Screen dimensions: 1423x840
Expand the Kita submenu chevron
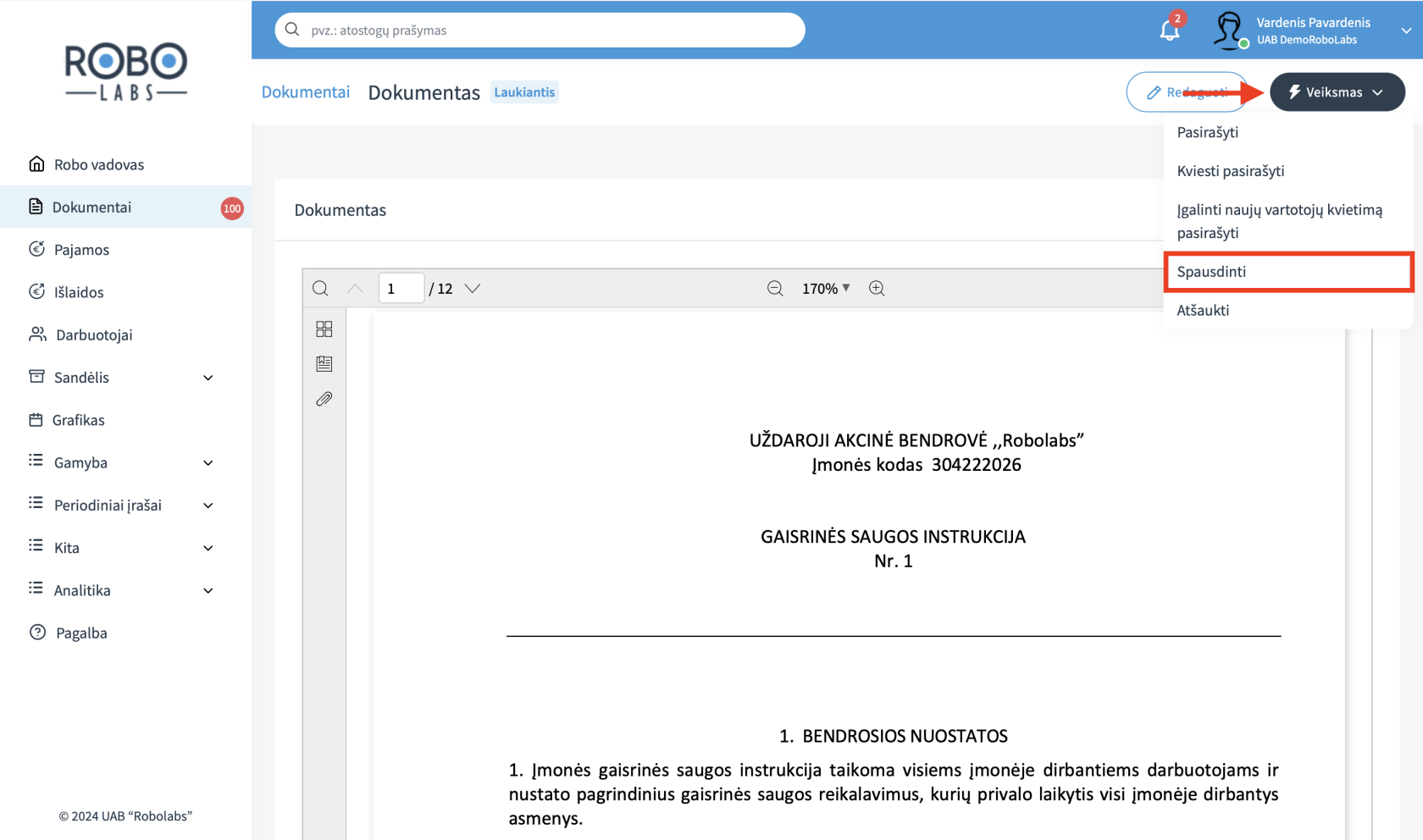click(208, 548)
